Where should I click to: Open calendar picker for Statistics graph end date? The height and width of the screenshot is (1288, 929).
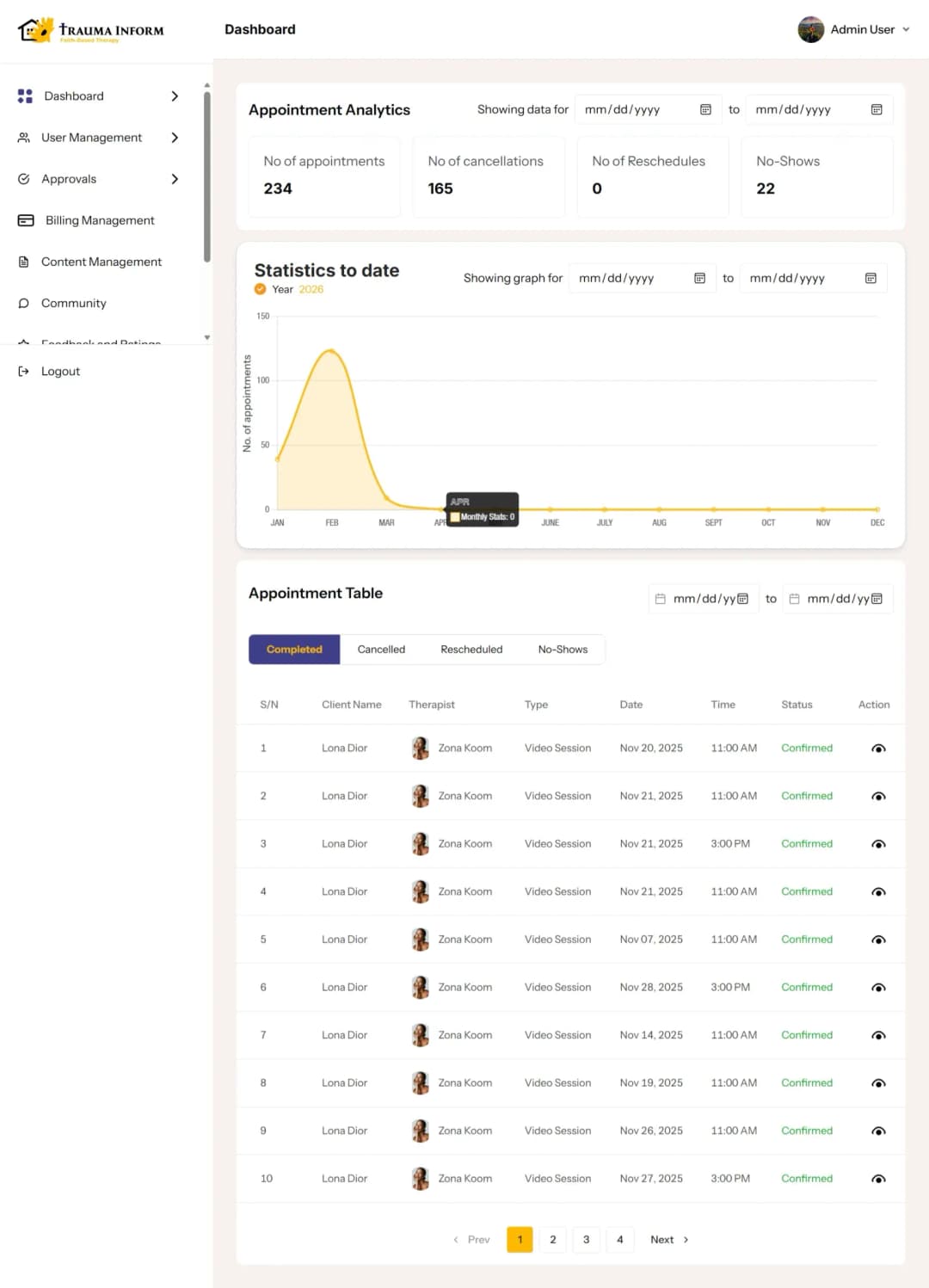click(871, 278)
